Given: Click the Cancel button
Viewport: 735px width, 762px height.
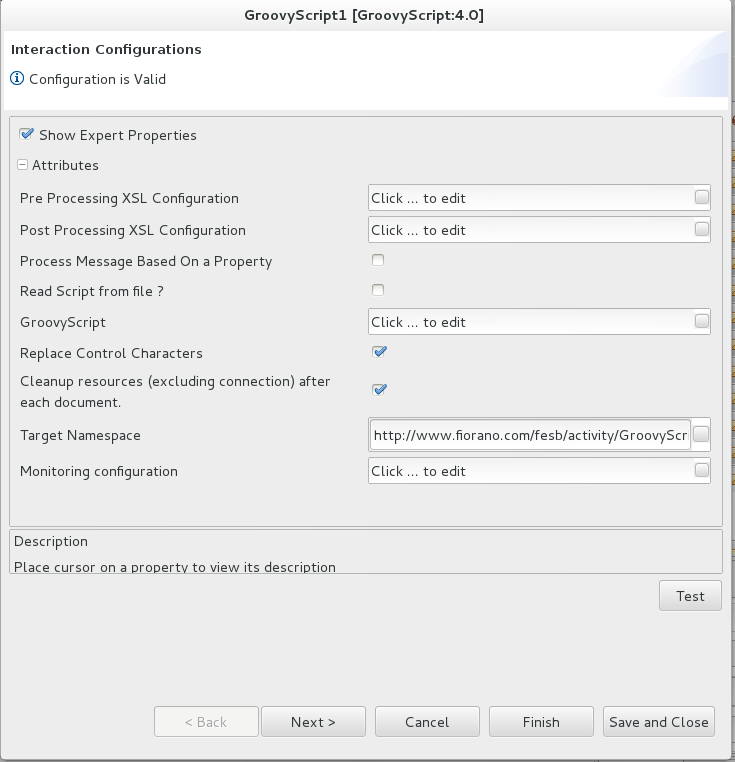Looking at the screenshot, I should 427,722.
